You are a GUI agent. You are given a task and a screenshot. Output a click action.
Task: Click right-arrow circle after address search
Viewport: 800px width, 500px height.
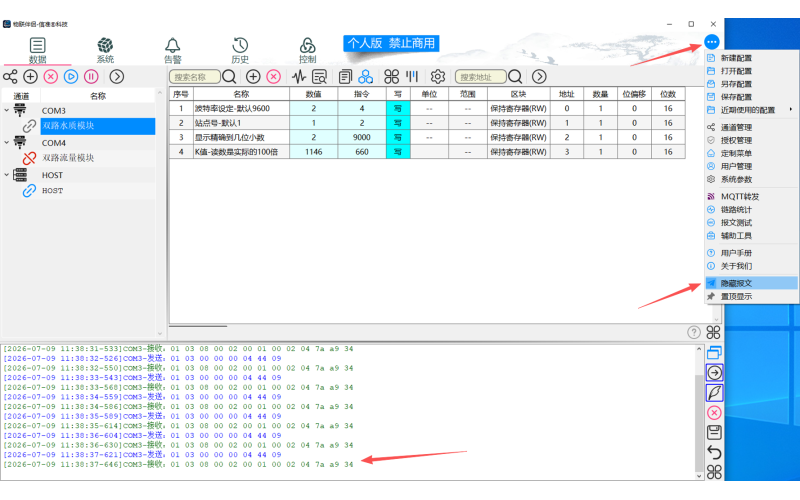[x=539, y=77]
